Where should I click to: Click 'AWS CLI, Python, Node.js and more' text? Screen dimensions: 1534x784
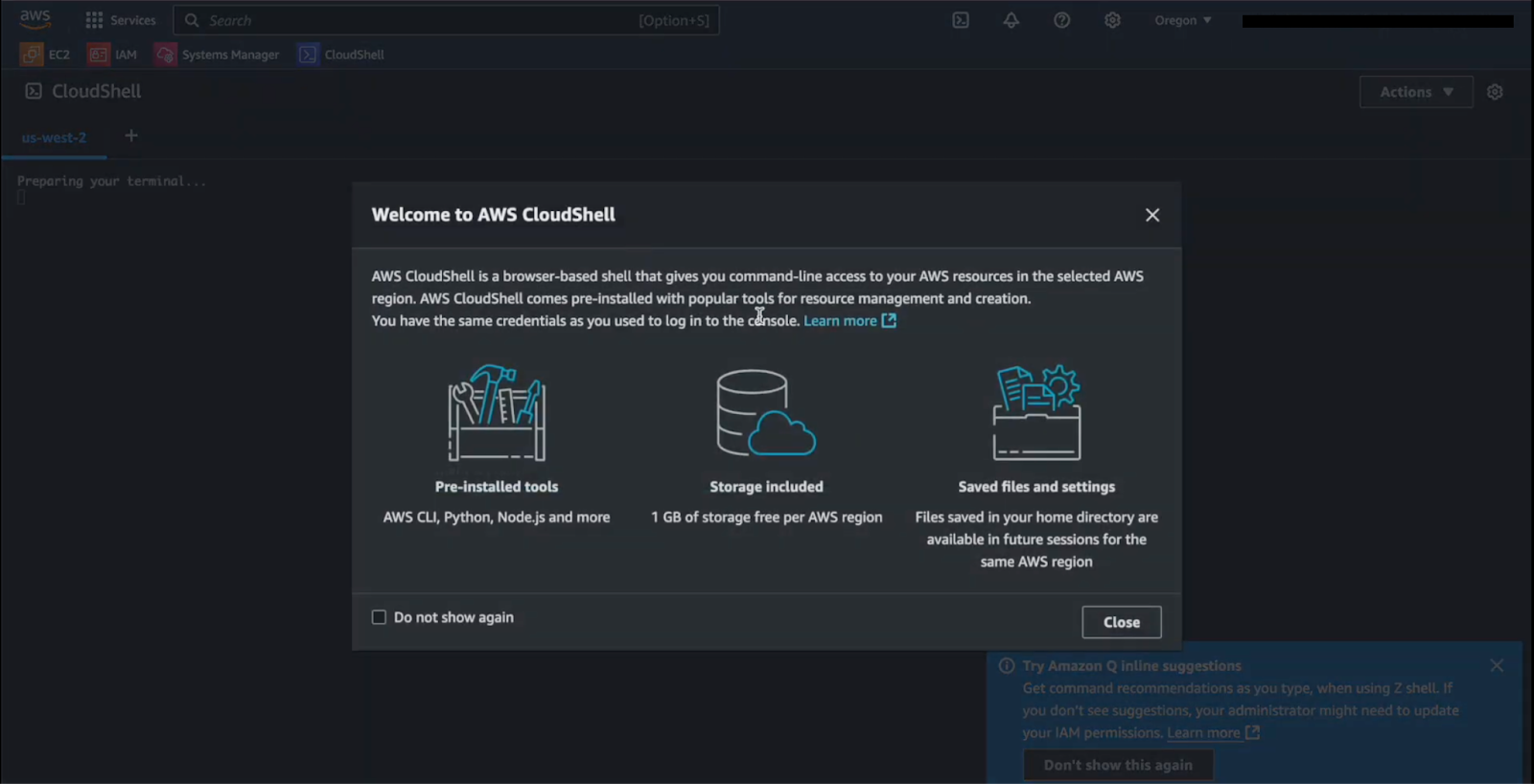tap(497, 518)
